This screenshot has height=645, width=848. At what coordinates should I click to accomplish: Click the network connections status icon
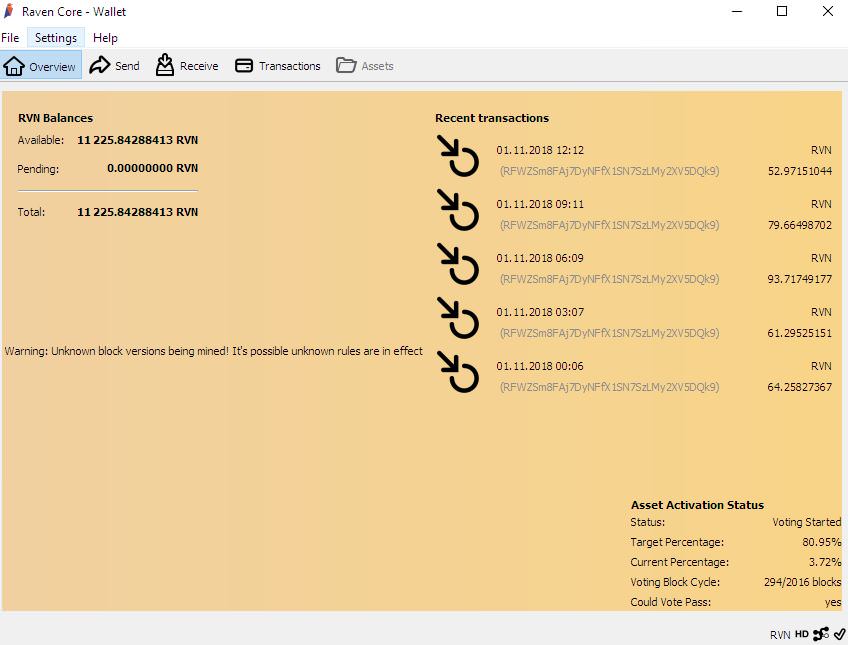coord(820,634)
